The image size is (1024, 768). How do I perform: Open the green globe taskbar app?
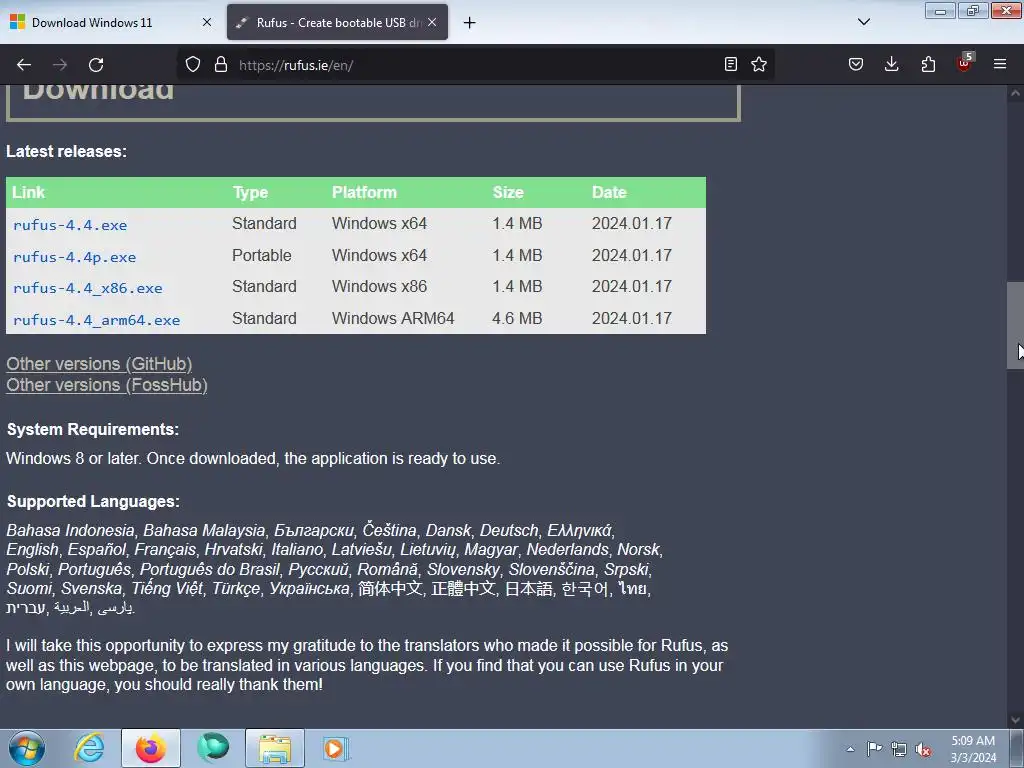(x=213, y=748)
